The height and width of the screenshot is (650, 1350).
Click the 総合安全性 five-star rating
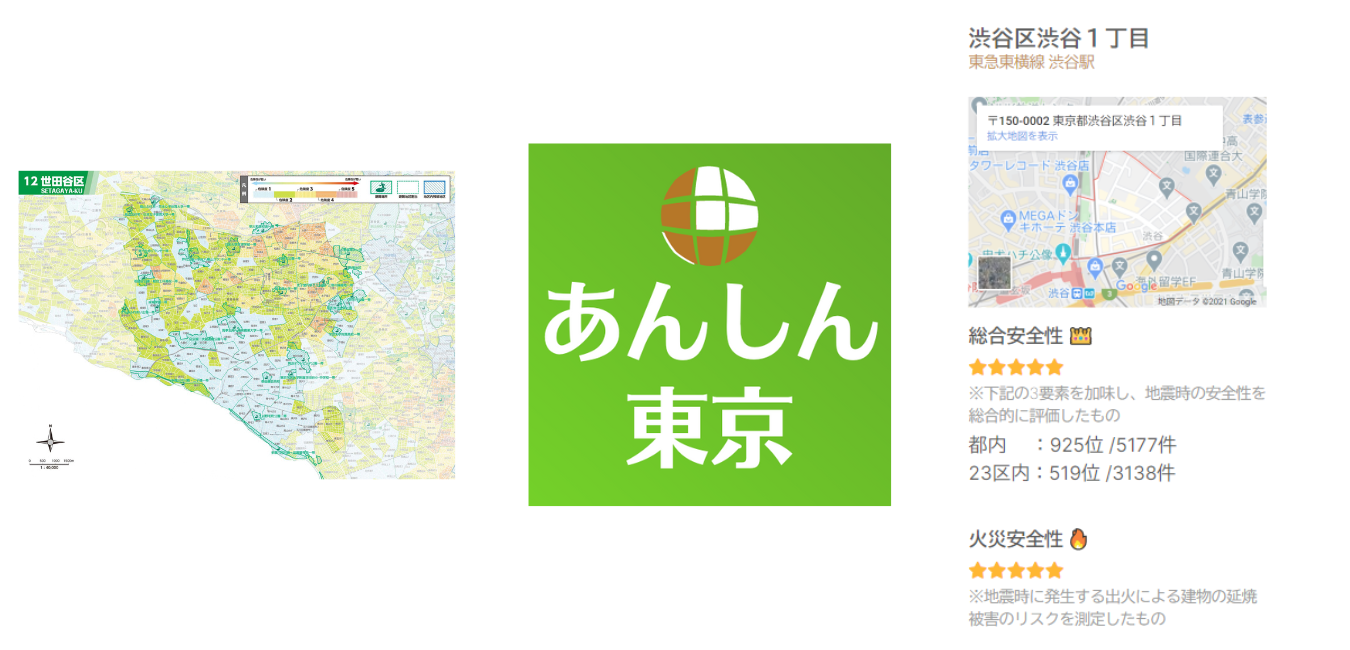pos(1016,367)
